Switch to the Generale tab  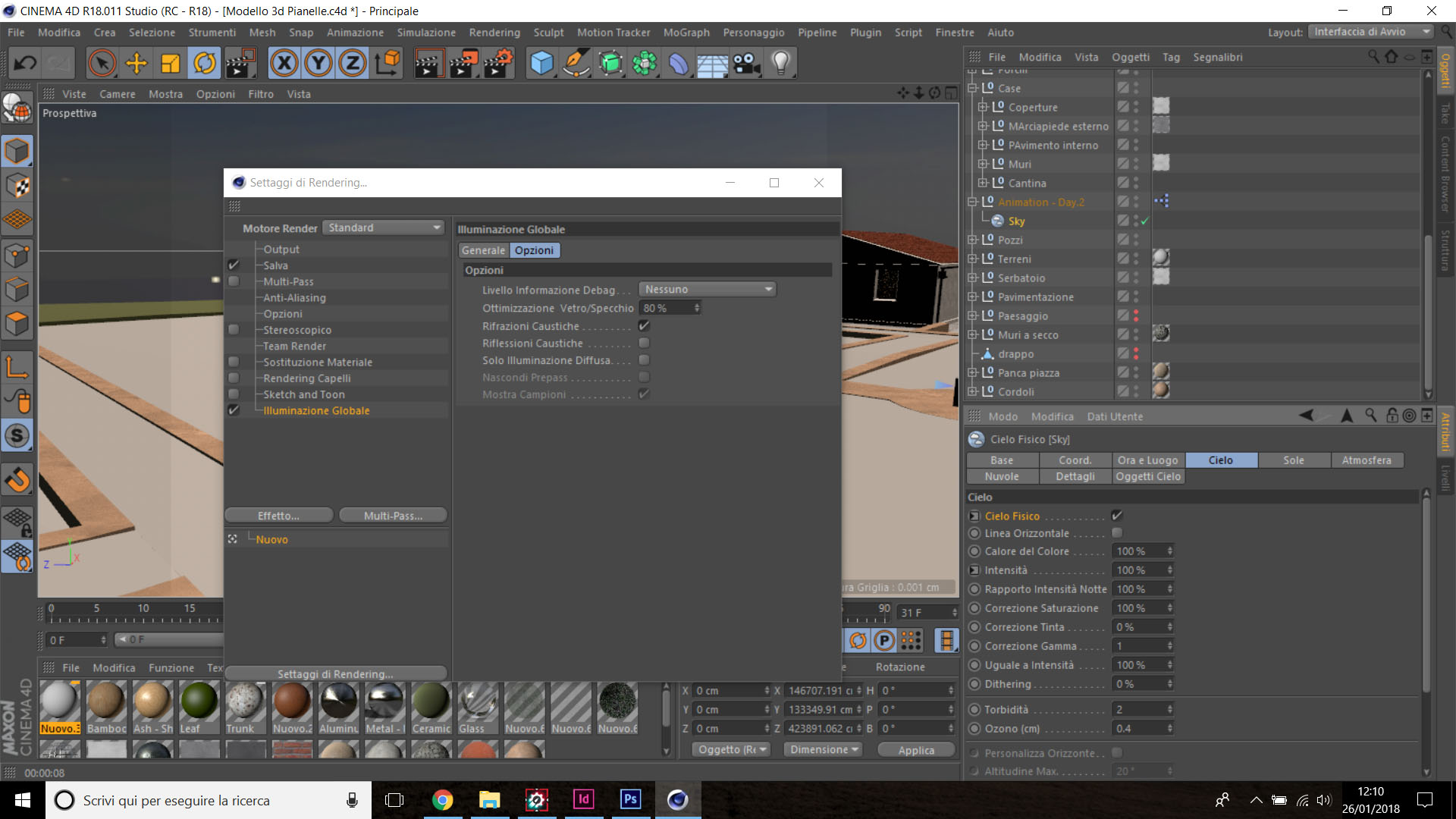pyautogui.click(x=483, y=250)
